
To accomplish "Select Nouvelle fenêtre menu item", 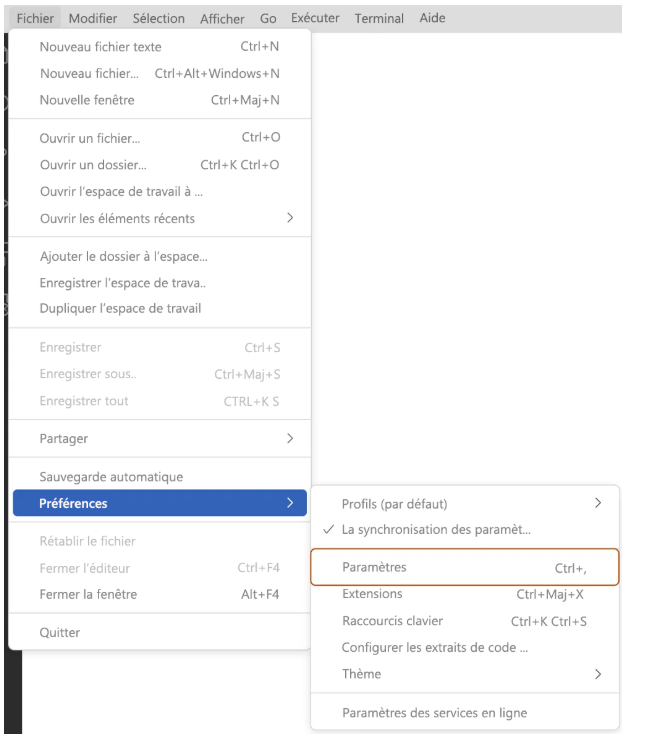I will click(x=160, y=100).
